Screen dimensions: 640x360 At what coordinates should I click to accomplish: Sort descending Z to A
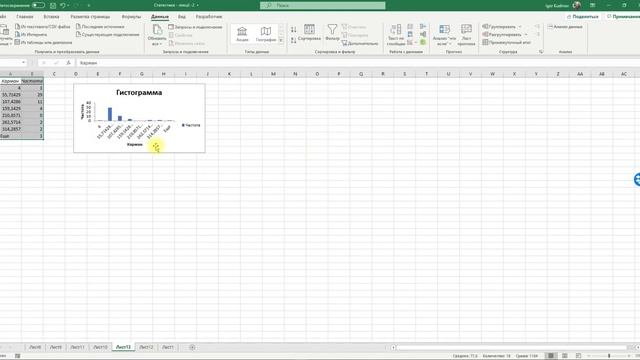[x=293, y=40]
